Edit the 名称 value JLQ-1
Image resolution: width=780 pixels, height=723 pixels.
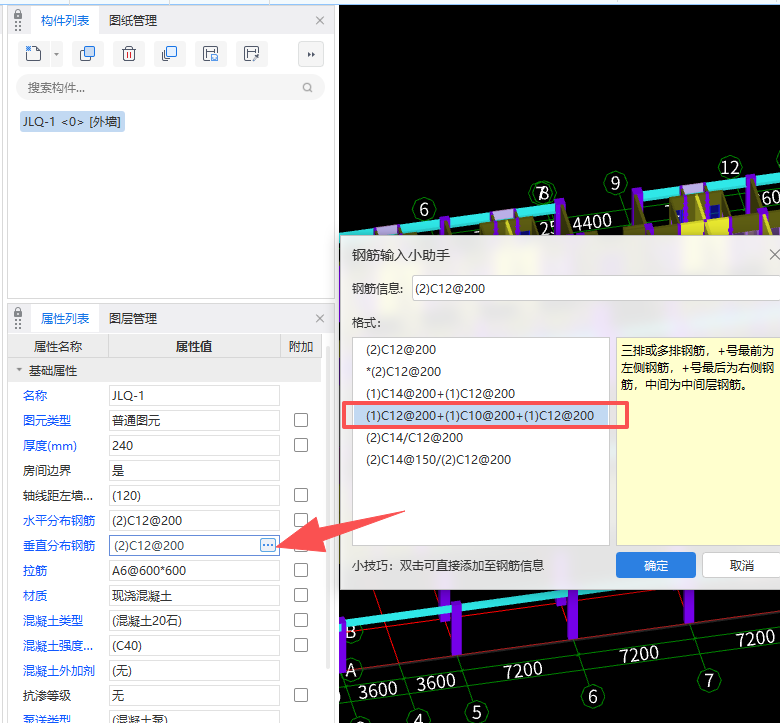194,396
